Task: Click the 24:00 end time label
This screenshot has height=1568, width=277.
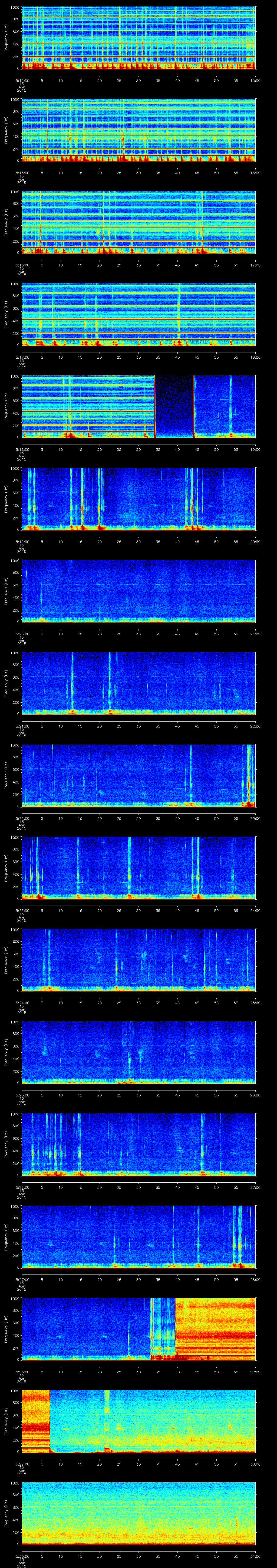Action: pos(255,910)
